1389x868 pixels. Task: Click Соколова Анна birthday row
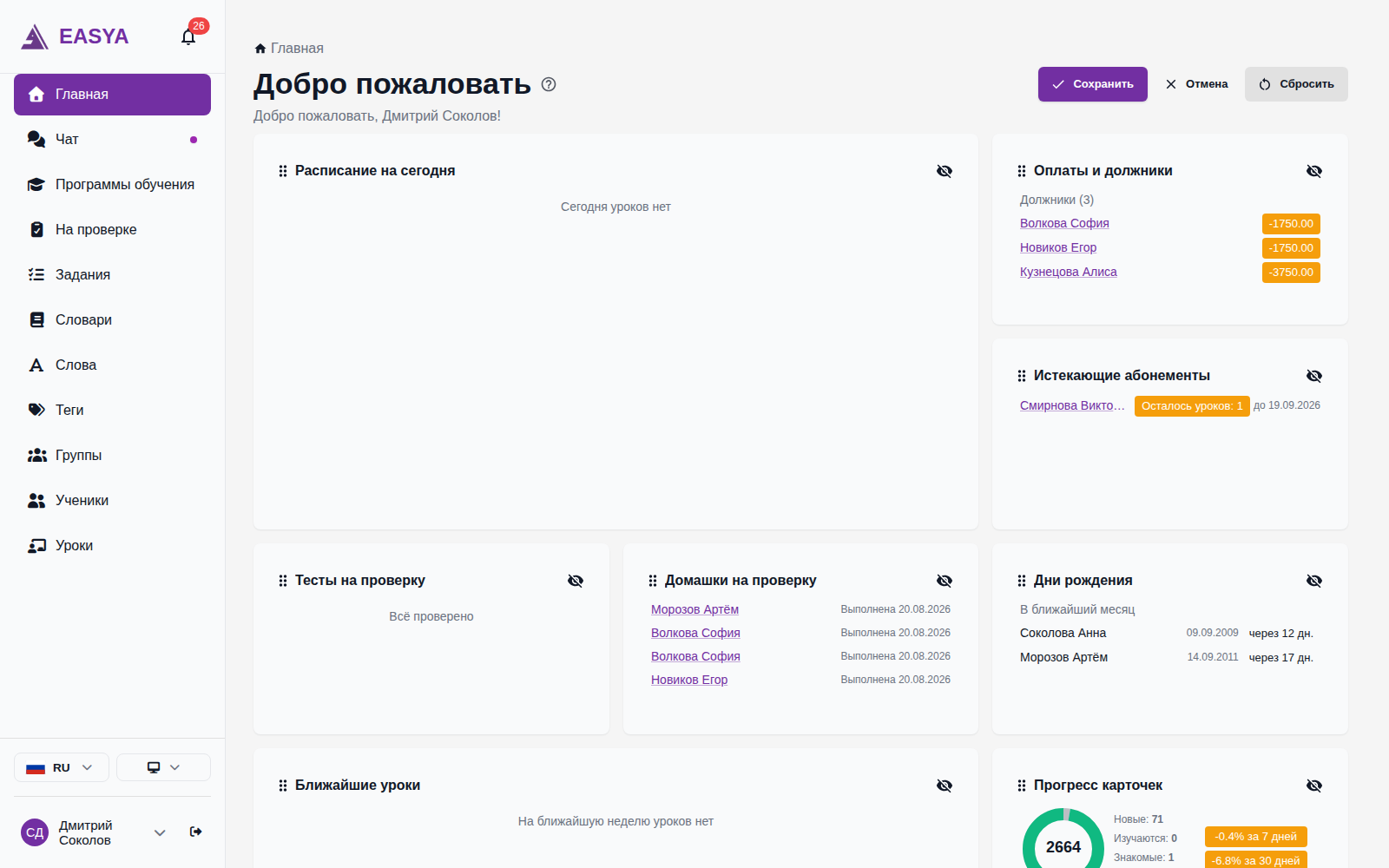[1167, 634]
